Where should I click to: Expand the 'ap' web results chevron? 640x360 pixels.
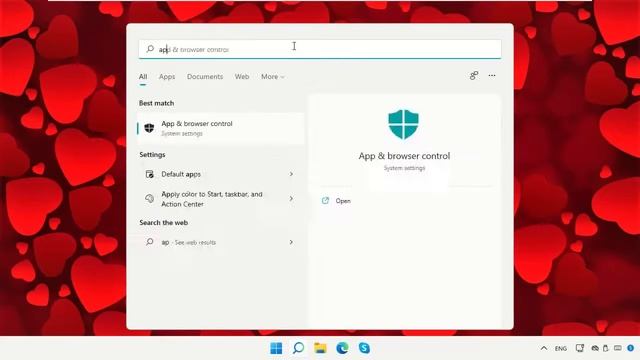[x=291, y=242]
